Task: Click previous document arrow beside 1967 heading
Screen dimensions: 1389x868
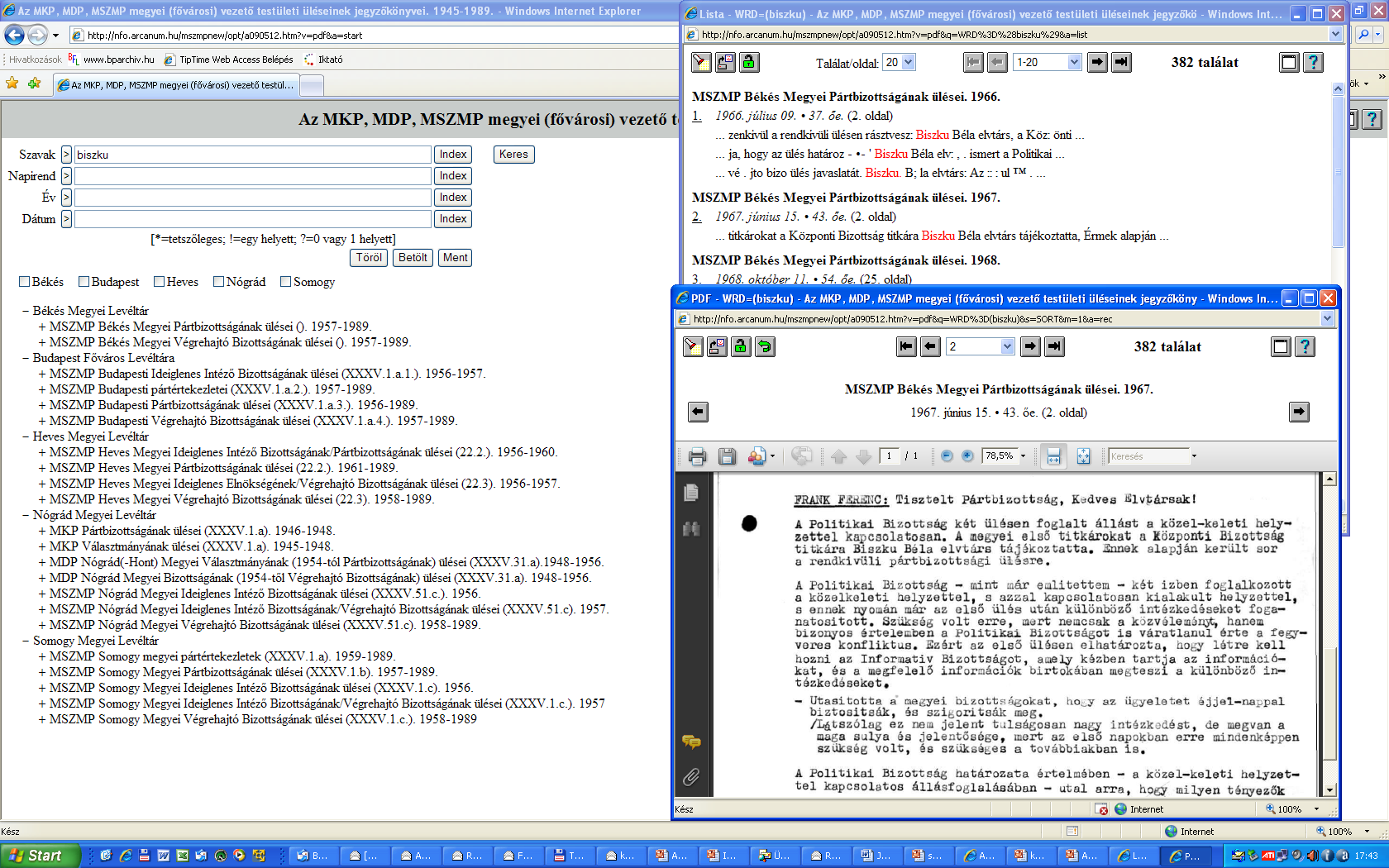Action: pyautogui.click(x=698, y=412)
